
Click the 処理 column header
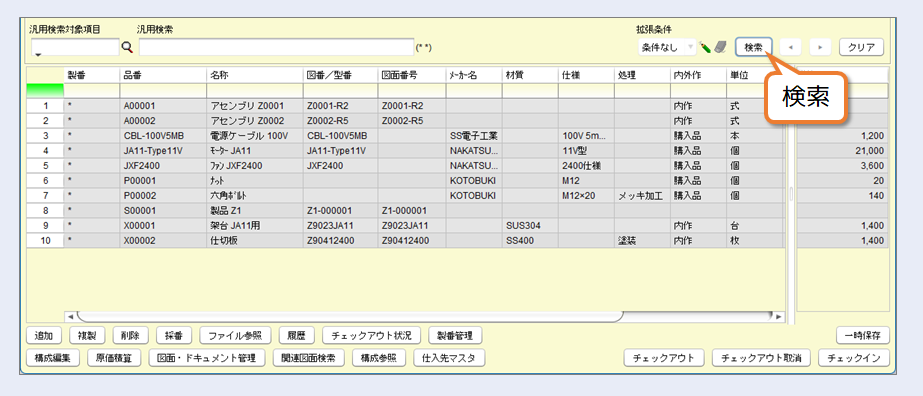click(x=642, y=75)
